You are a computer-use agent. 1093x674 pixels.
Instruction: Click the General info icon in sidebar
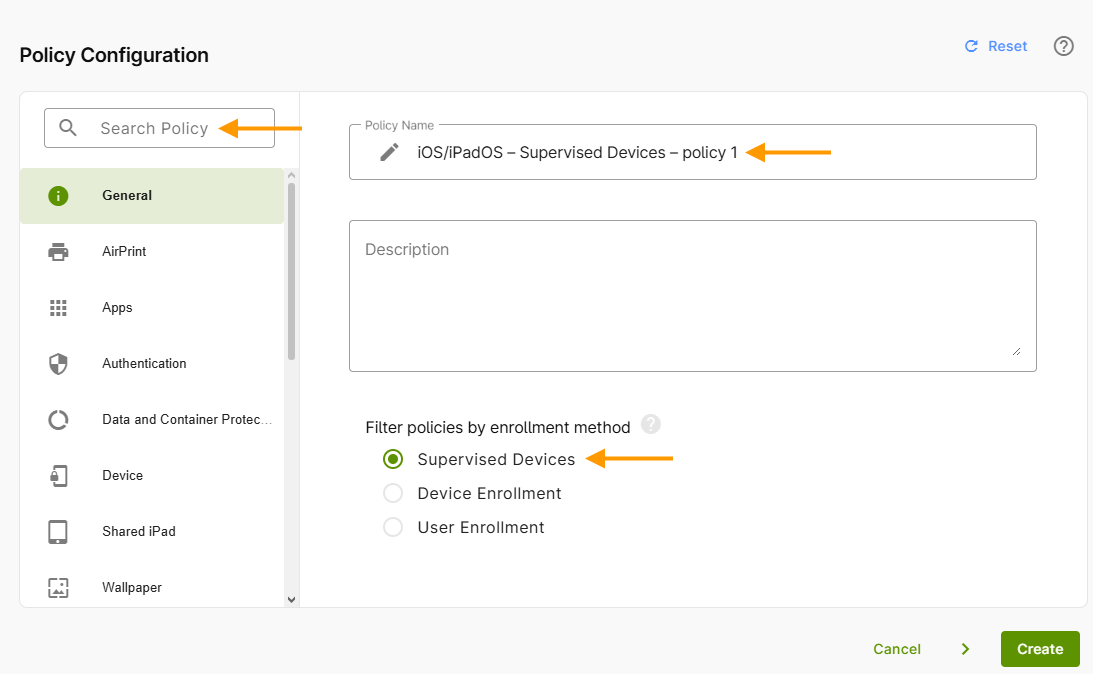coord(59,196)
